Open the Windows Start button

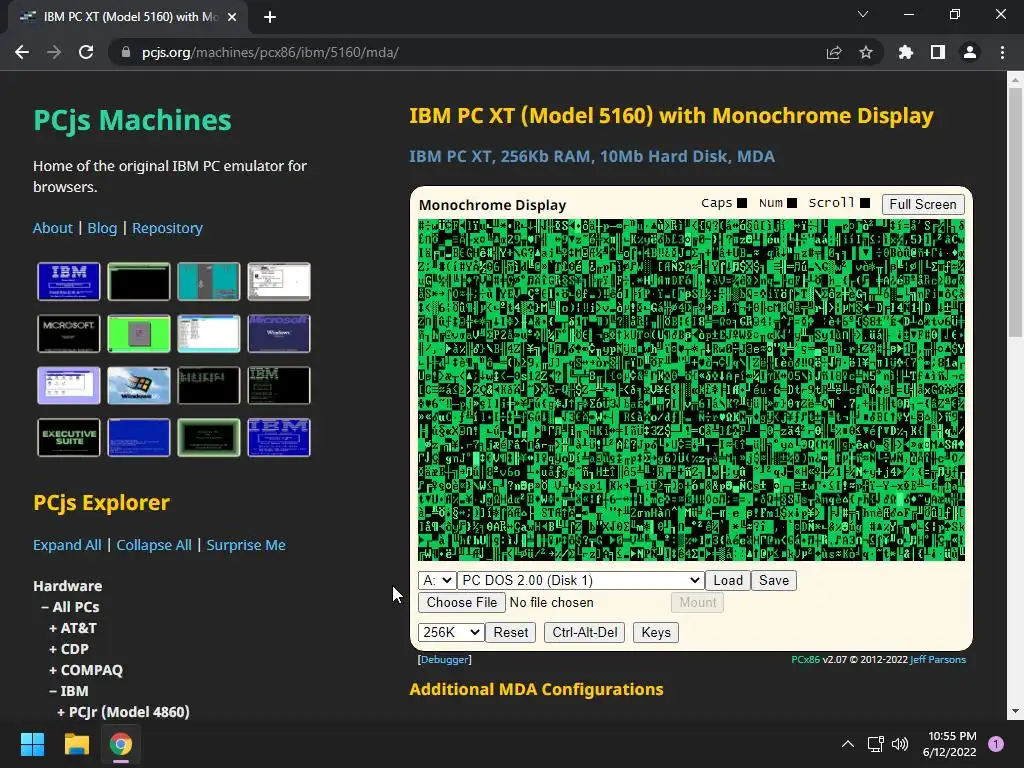pos(32,744)
